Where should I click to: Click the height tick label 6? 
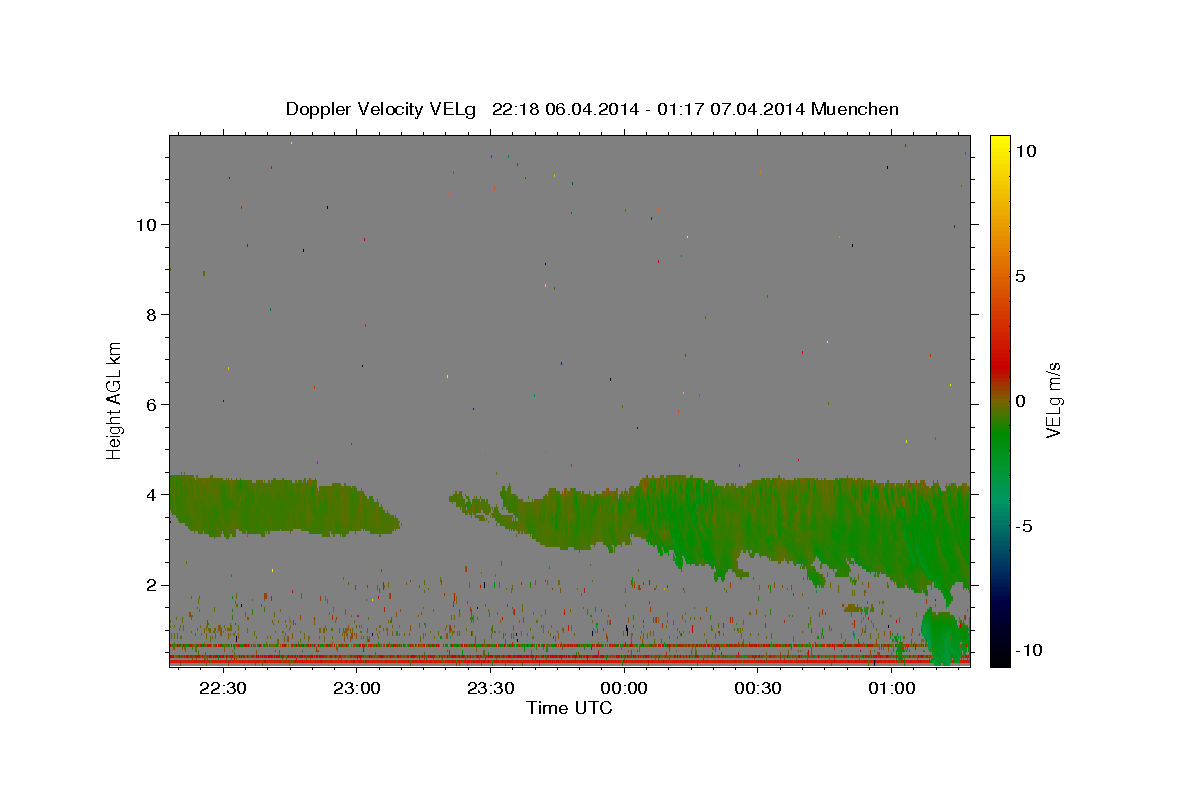pyautogui.click(x=150, y=404)
